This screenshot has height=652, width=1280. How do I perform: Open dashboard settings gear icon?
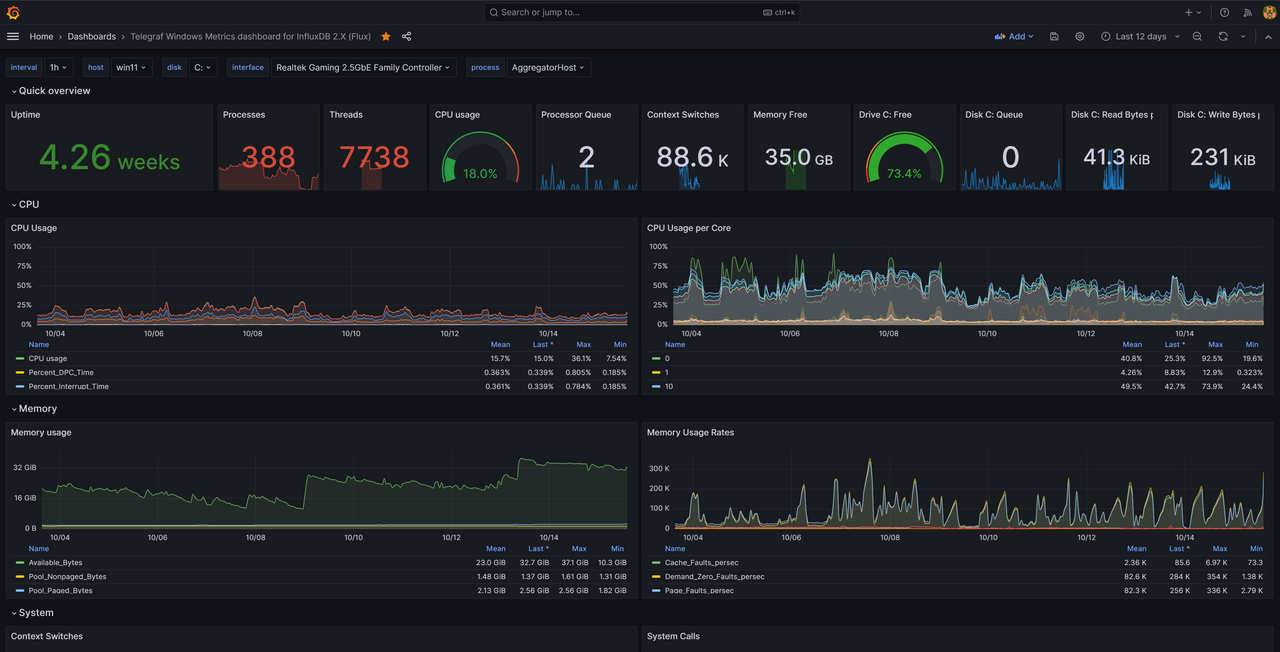[x=1080, y=36]
